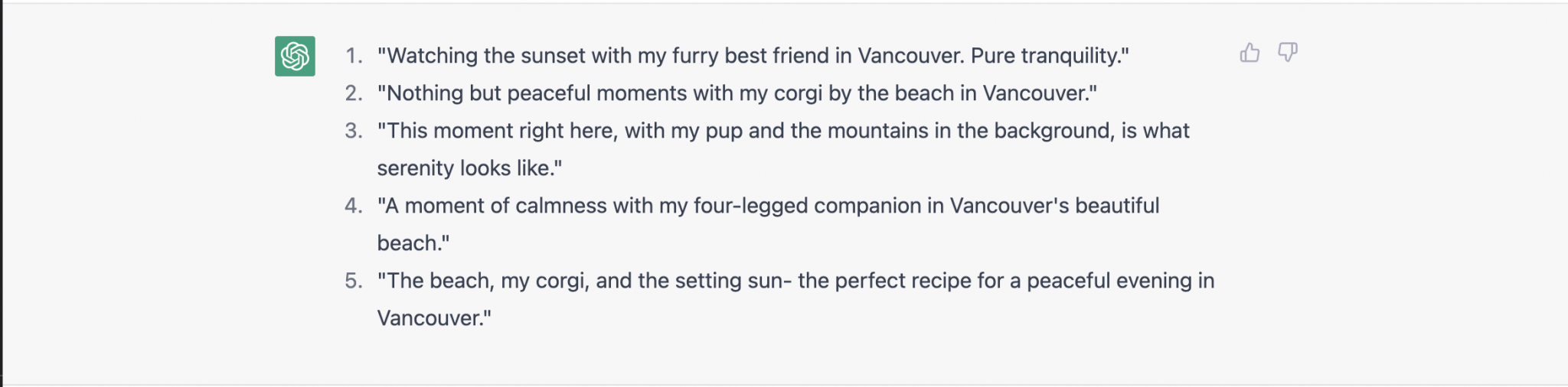Screen dimensions: 1568x387
Task: Click the "This moment right here" caption line
Action: tap(782, 131)
